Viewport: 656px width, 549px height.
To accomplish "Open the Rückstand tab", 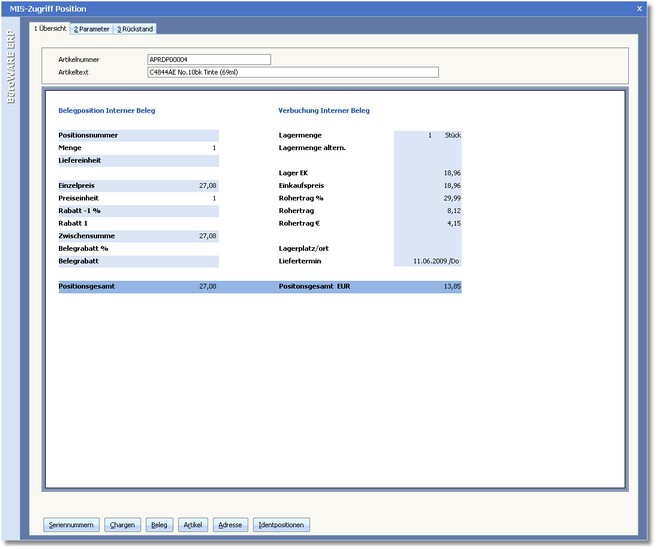I will 135,29.
